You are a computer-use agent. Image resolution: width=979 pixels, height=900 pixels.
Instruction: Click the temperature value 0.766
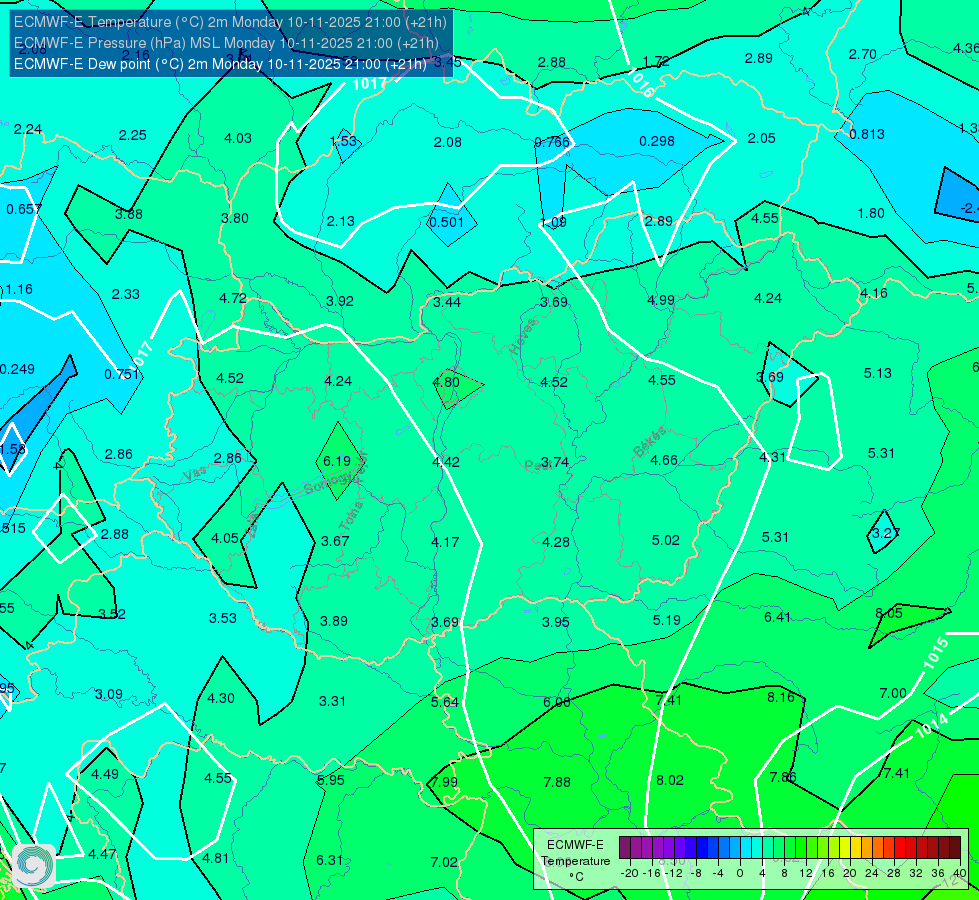[552, 142]
